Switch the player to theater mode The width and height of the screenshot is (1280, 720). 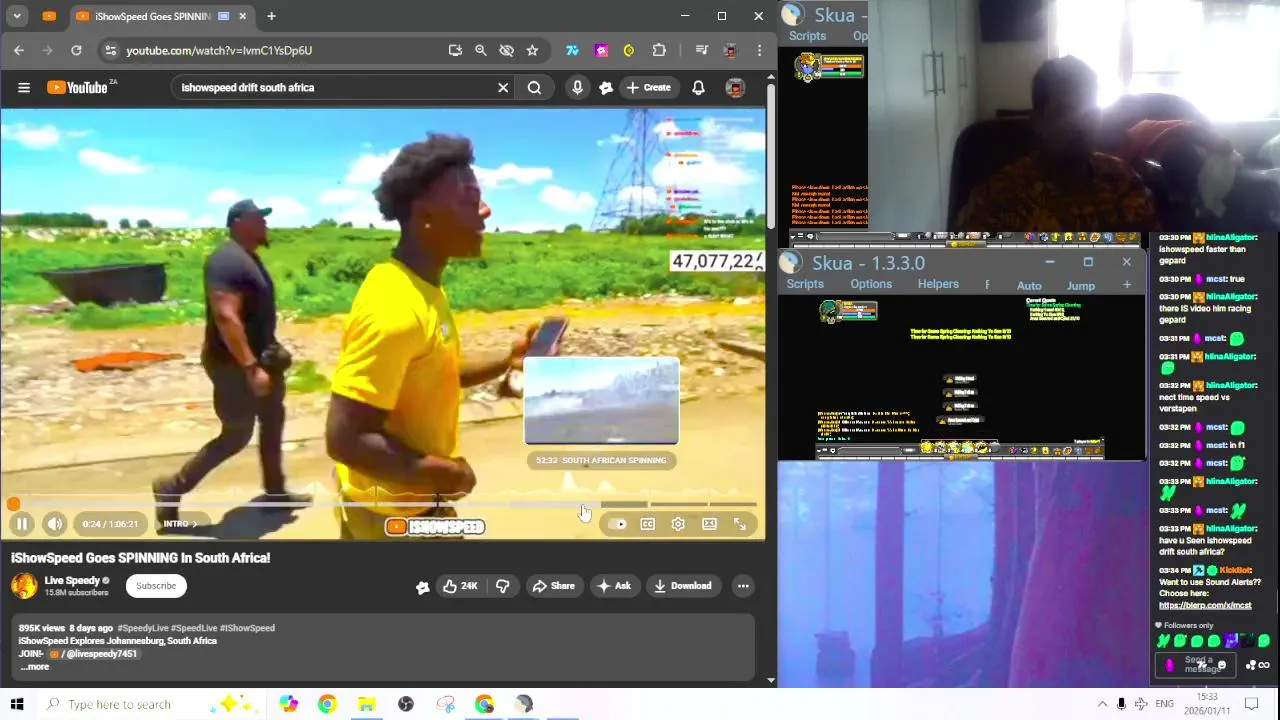click(709, 524)
